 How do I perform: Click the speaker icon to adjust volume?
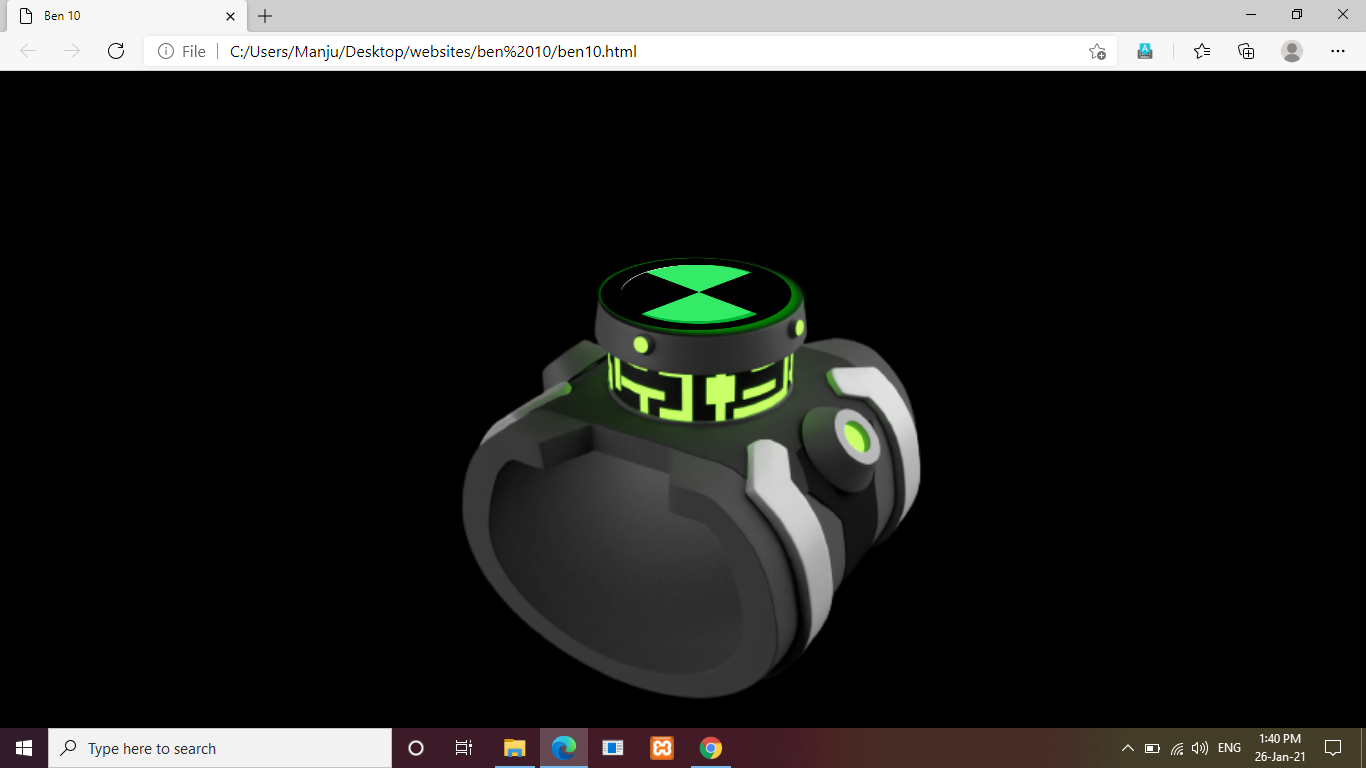(1200, 747)
